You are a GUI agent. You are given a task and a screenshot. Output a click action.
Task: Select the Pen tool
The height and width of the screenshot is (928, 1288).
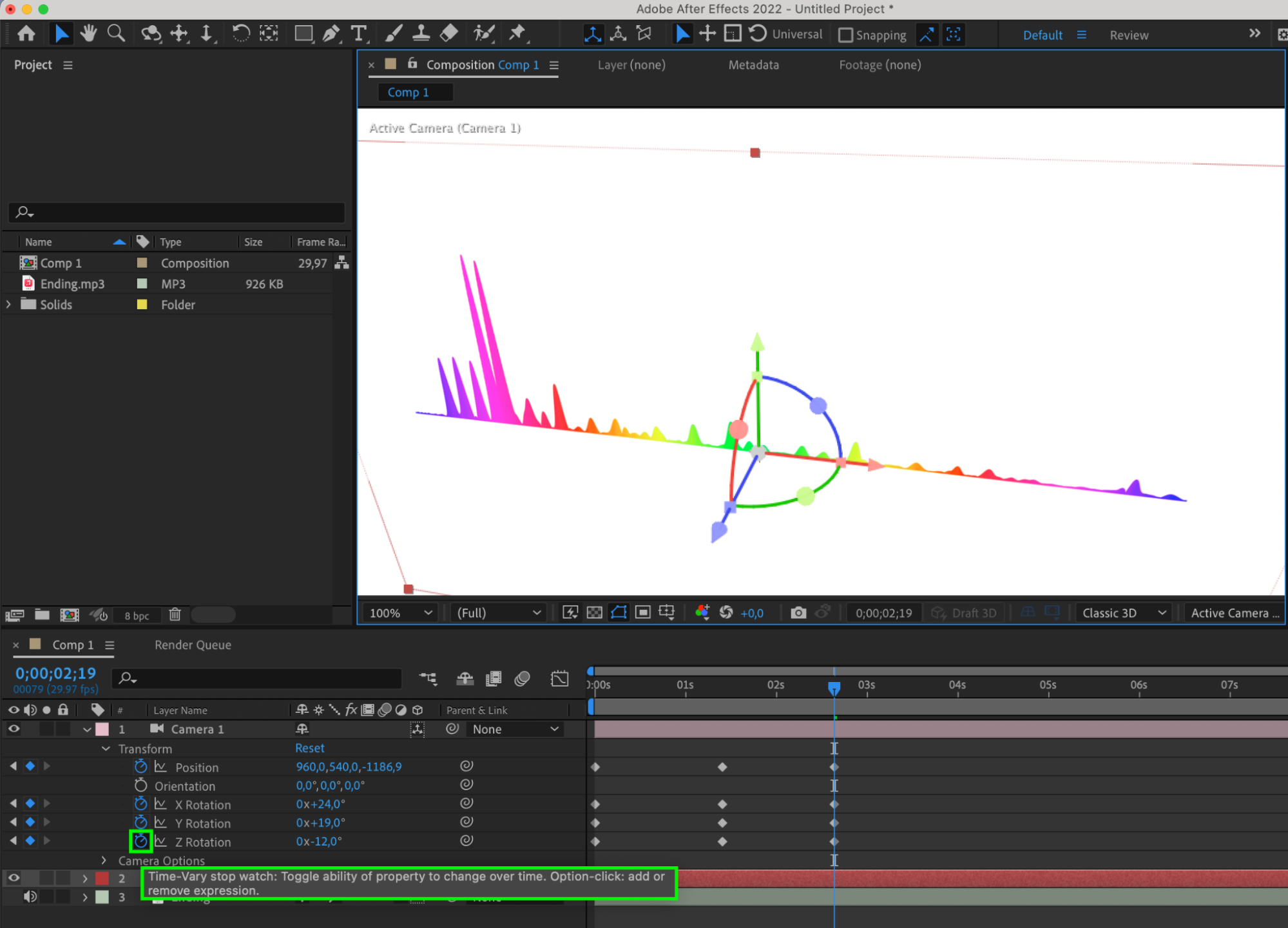coord(331,33)
